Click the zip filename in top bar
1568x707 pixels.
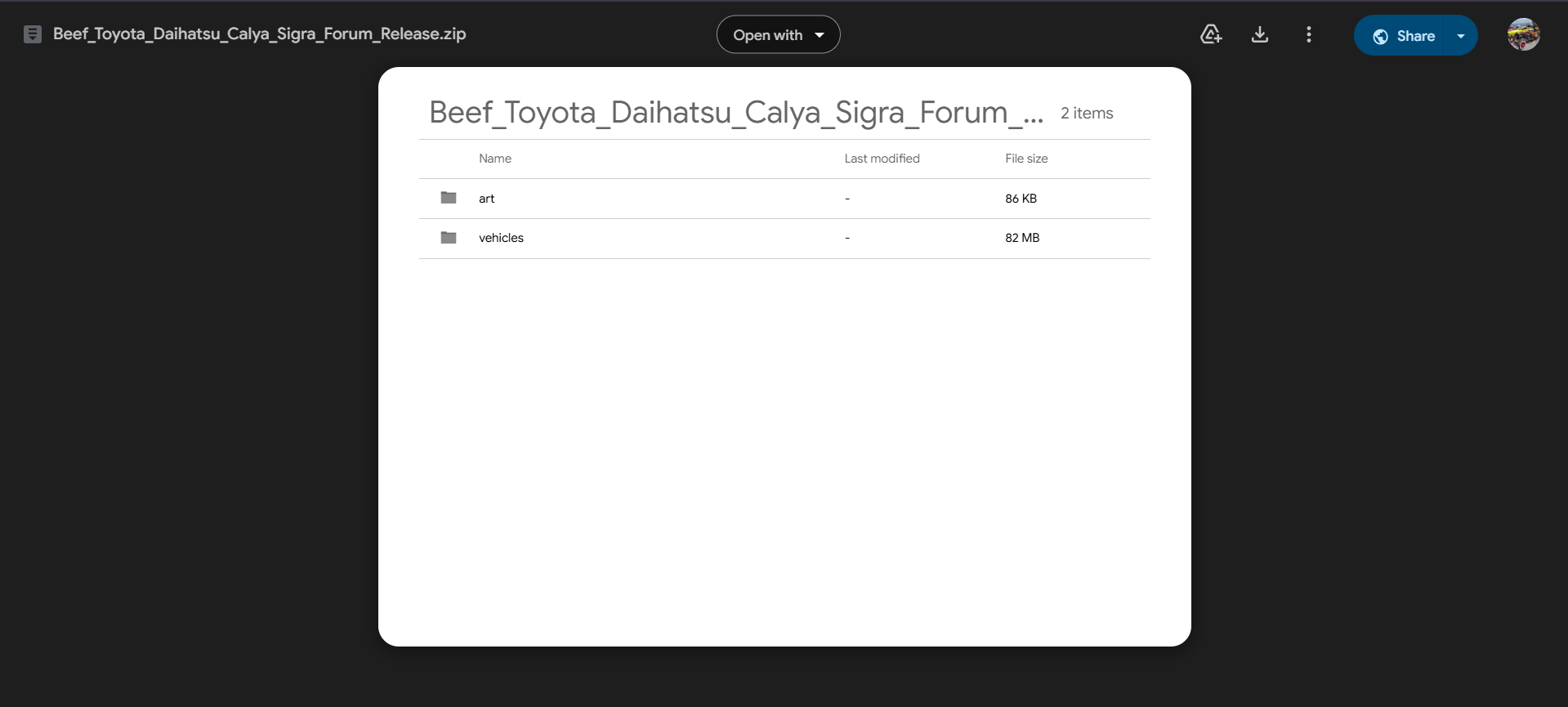pos(259,34)
